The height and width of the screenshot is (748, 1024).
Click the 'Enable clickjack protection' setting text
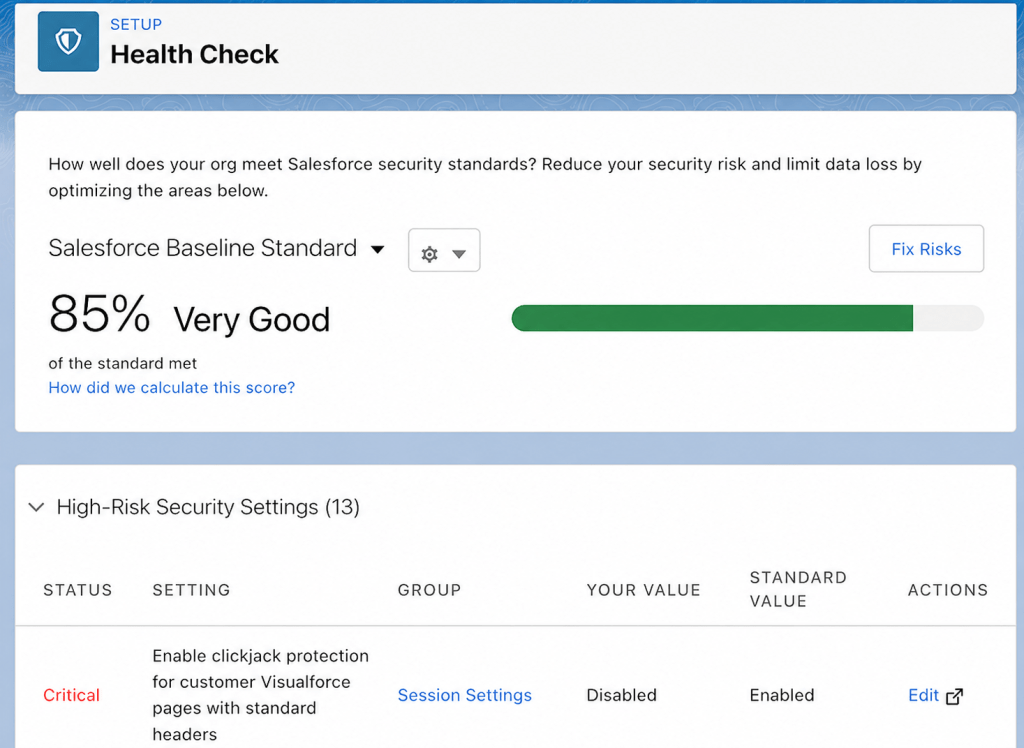click(x=261, y=695)
